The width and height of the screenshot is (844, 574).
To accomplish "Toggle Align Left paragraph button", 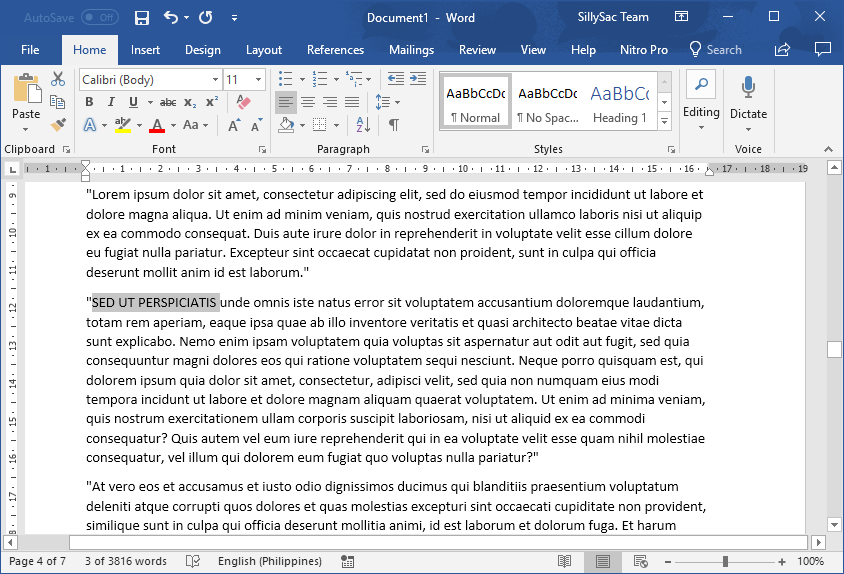I will 286,102.
